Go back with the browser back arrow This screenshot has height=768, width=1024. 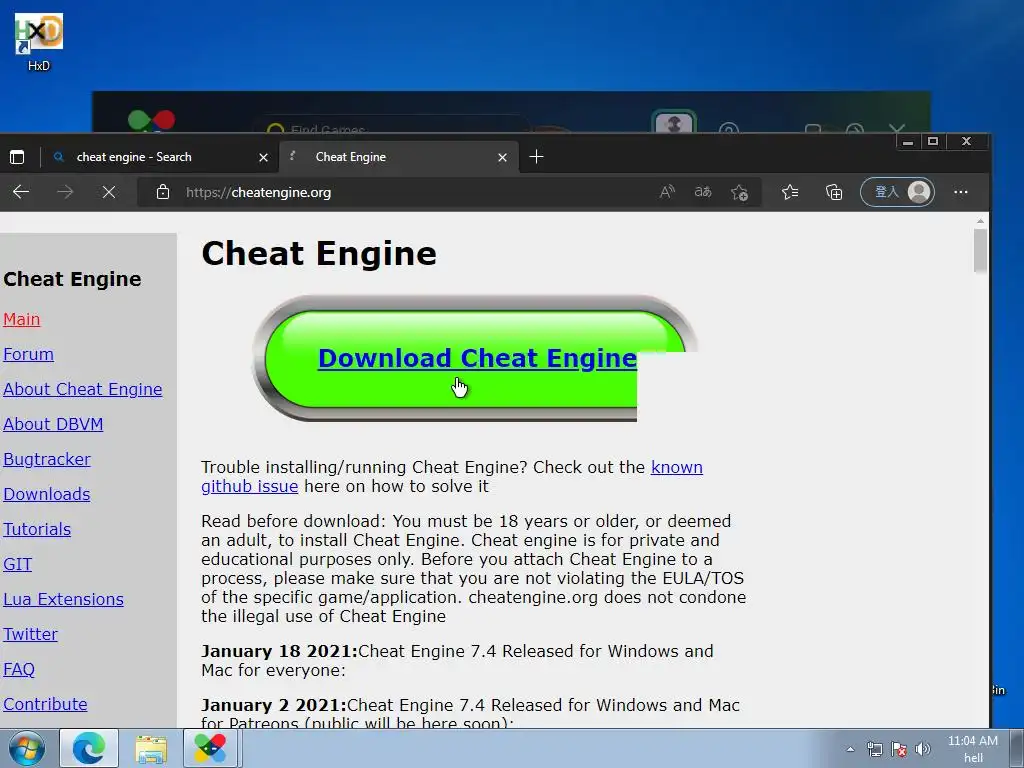[21, 192]
